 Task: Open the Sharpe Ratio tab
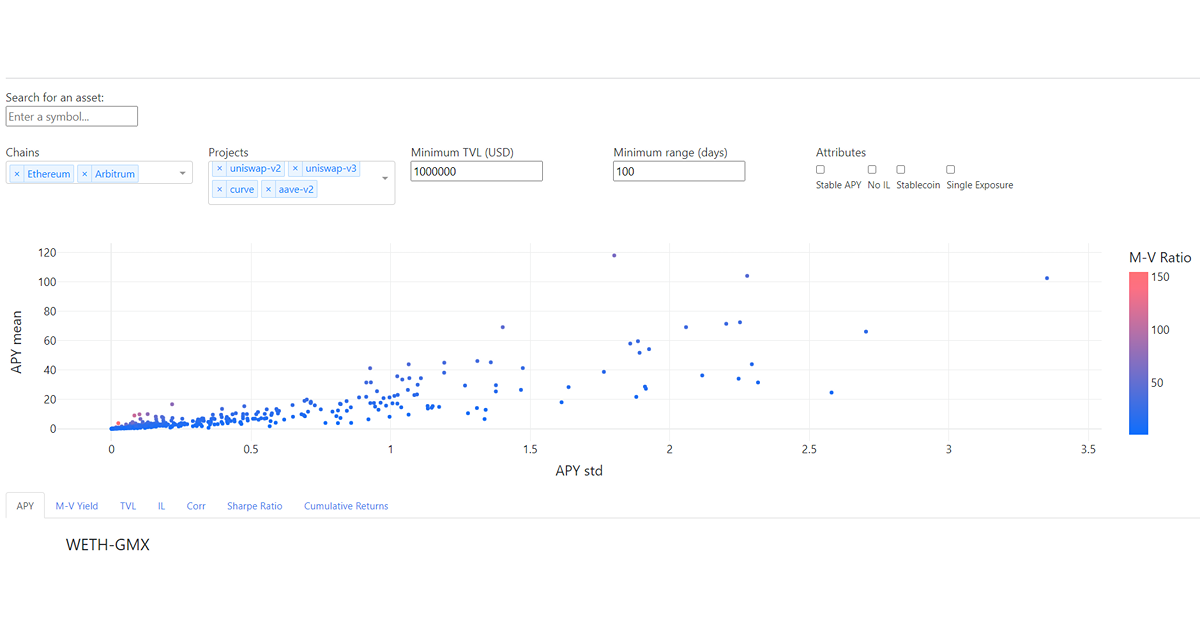(x=254, y=506)
